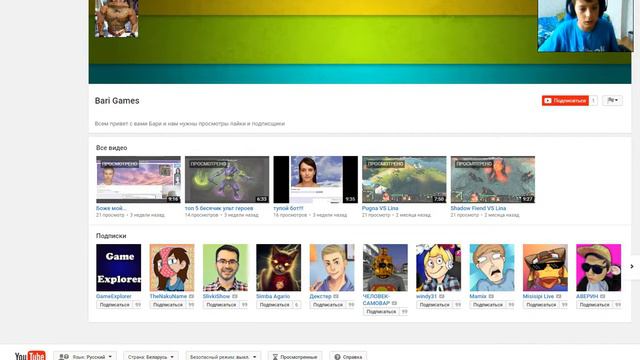This screenshot has width=640, height=360.
Task: Open ЧЕЛОВЕК-САМОВАР channel avatar
Action: click(385, 268)
